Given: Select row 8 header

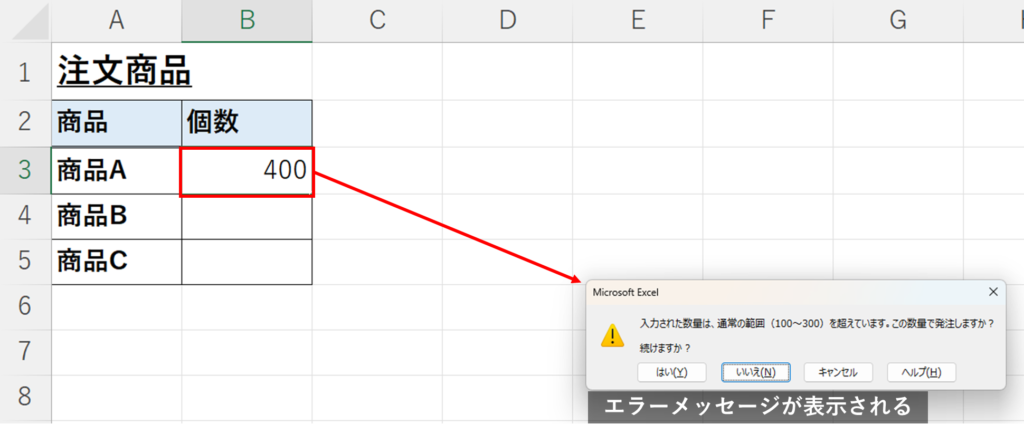Looking at the screenshot, I should click(25, 397).
